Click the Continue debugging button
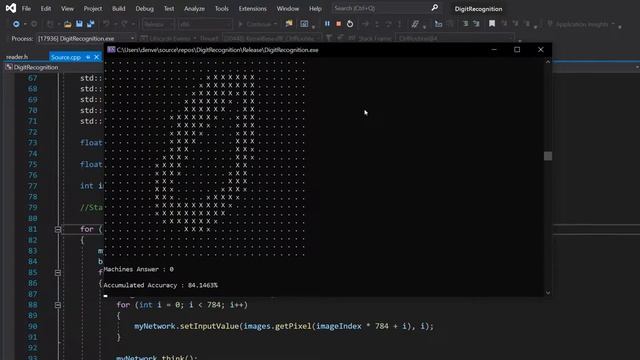This screenshot has height=360, width=640. 254,24
